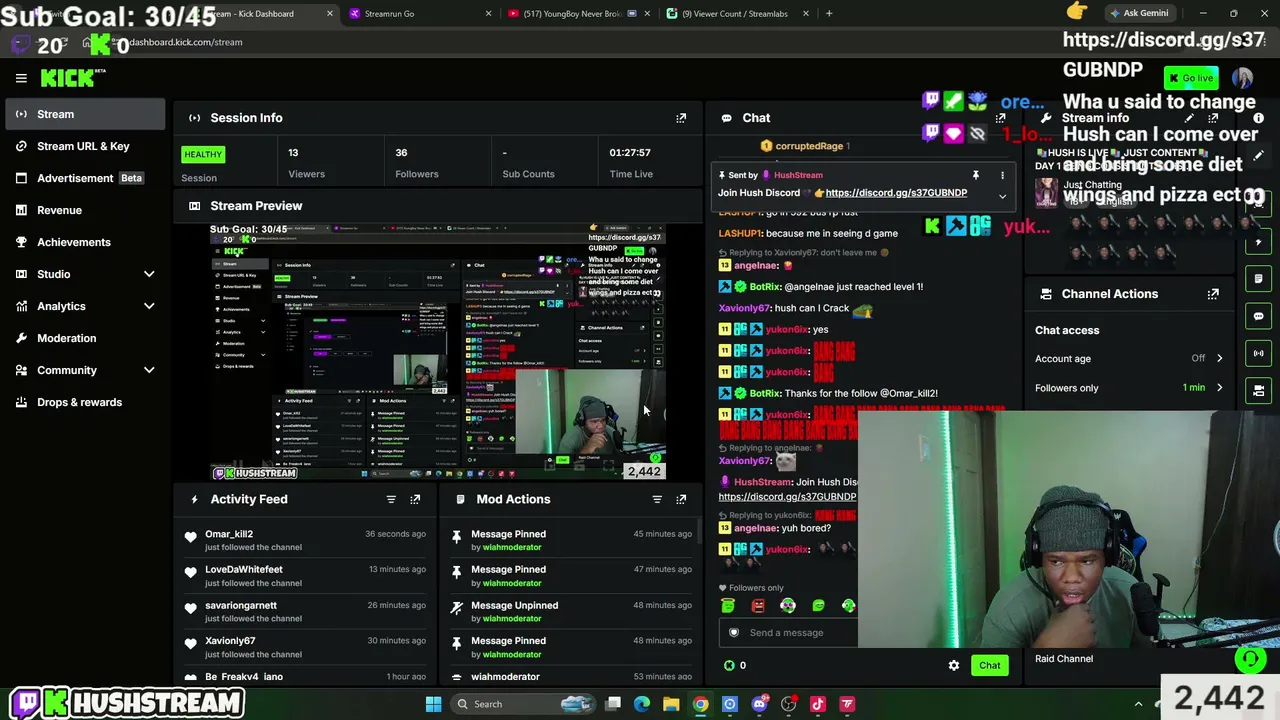Screen dimensions: 1280x720
Task: Click the Kick logo in the header
Action: point(72,78)
